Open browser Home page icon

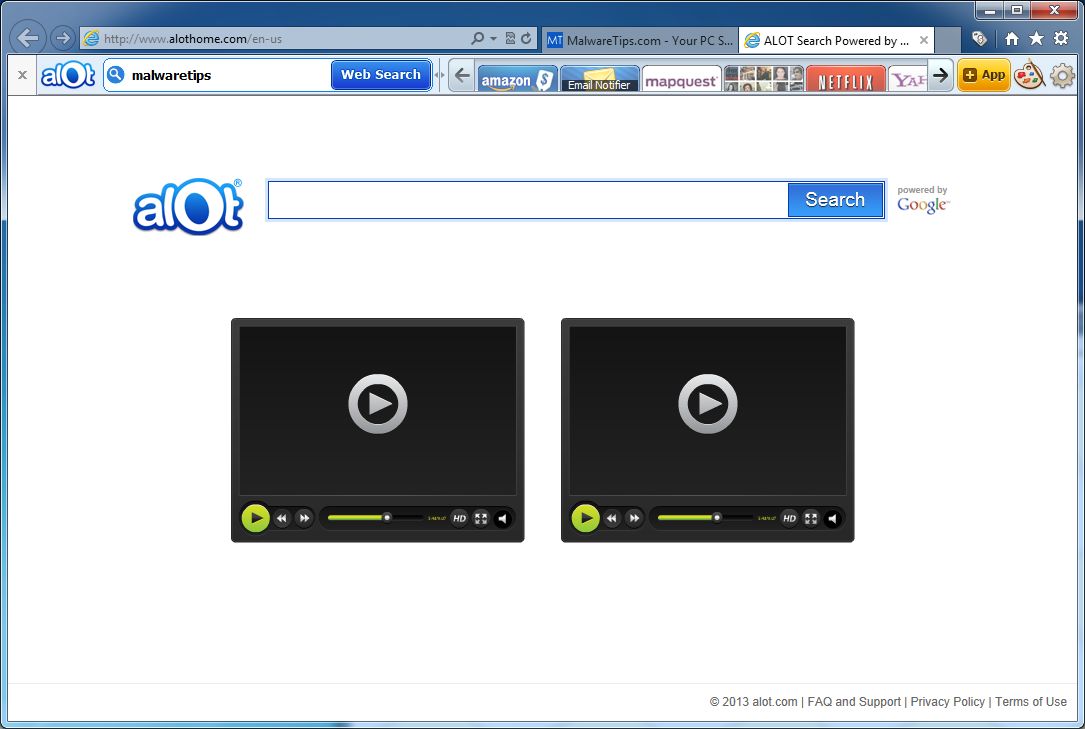point(1012,39)
